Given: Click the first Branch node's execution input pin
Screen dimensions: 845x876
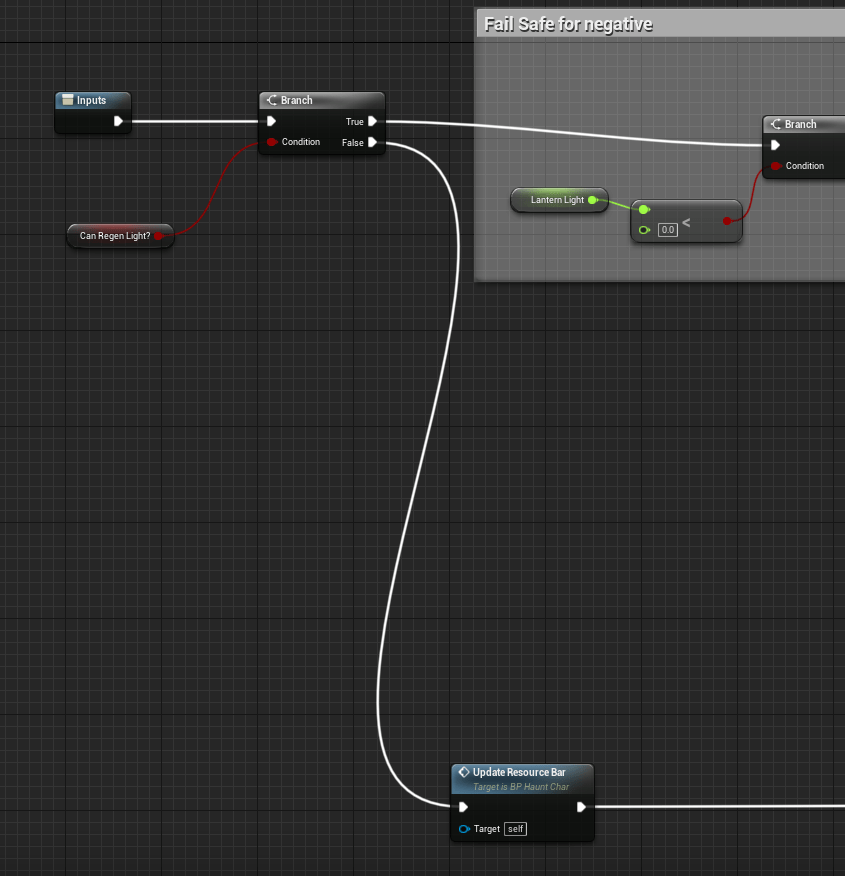Looking at the screenshot, I should 271,122.
